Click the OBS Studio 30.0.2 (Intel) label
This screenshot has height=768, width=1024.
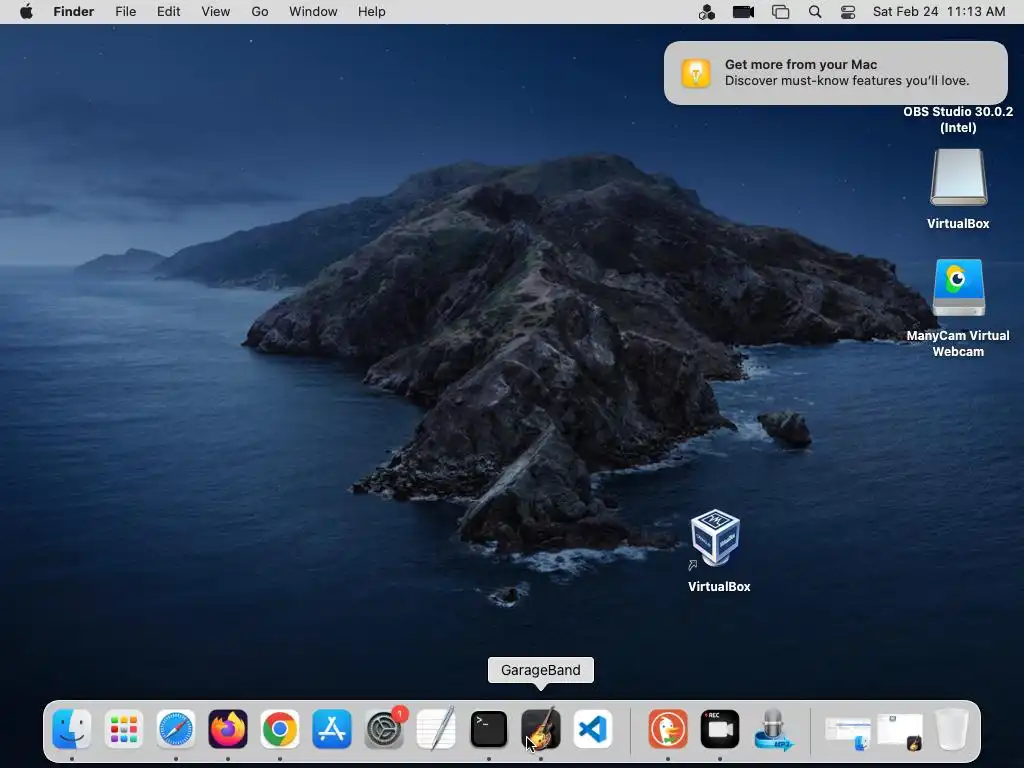pos(958,120)
